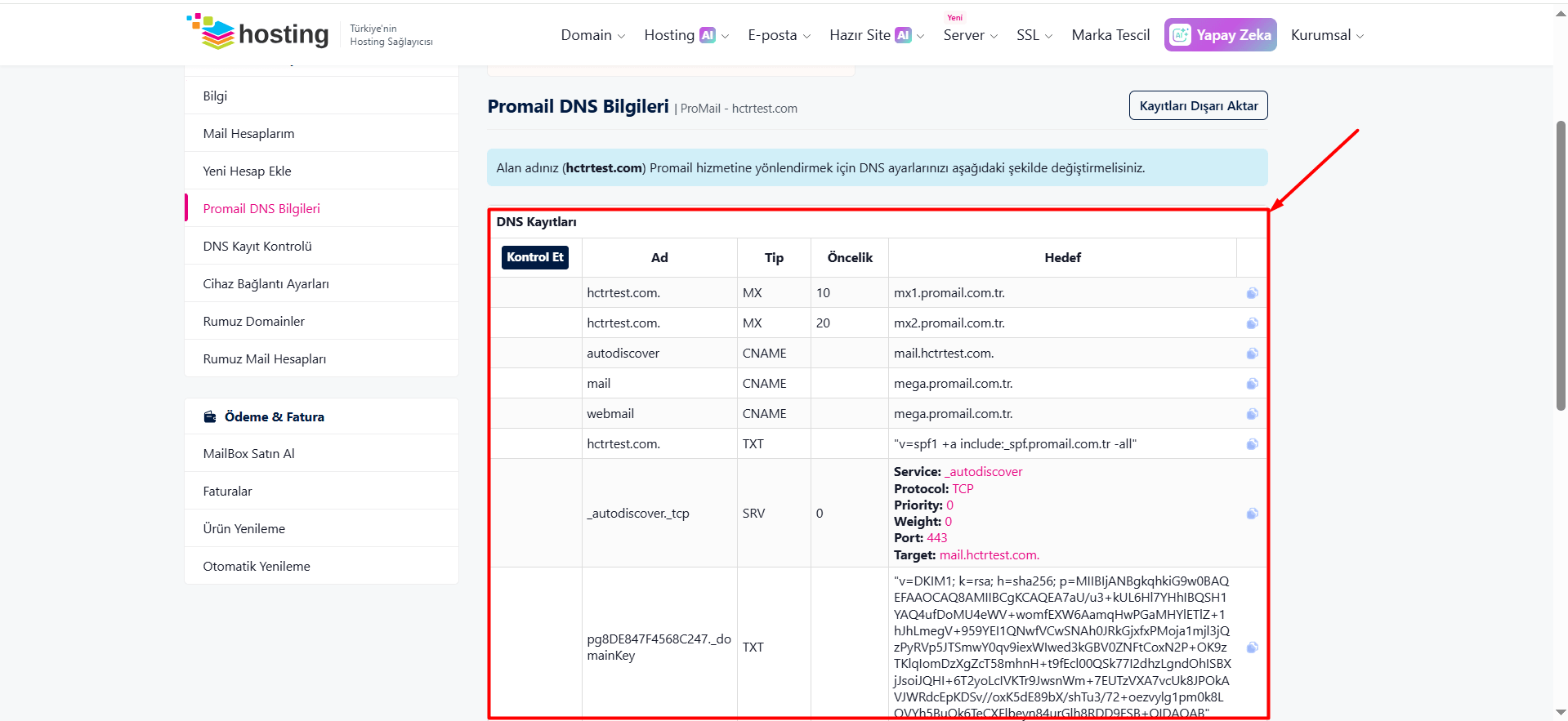Open the Domain dropdown menu
This screenshot has width=1568, height=721.
(x=592, y=35)
